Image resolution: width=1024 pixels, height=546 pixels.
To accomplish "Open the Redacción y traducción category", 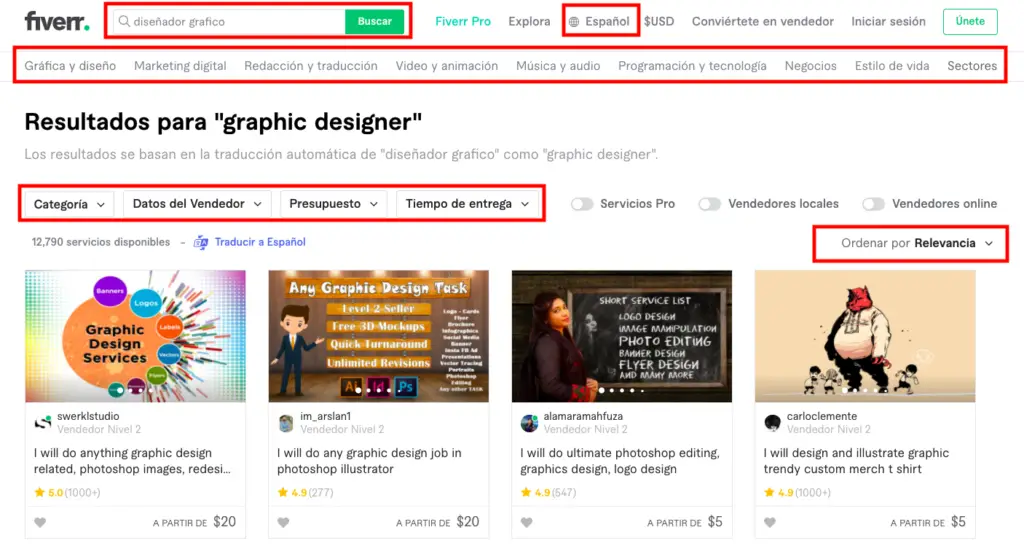I will click(311, 66).
